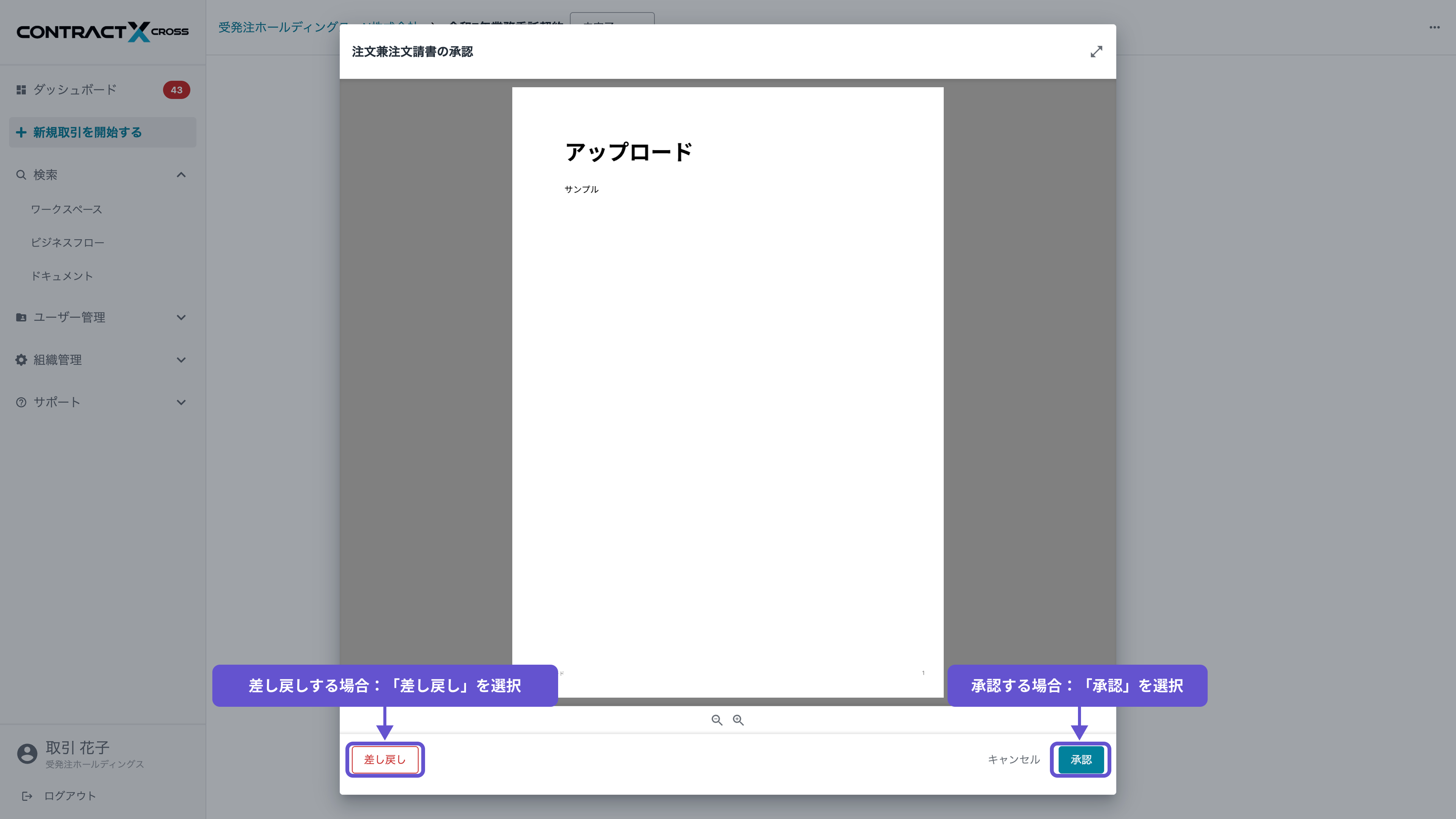This screenshot has width=1456, height=819.
Task: Zoom out the document with the minus magnifier
Action: (x=717, y=720)
